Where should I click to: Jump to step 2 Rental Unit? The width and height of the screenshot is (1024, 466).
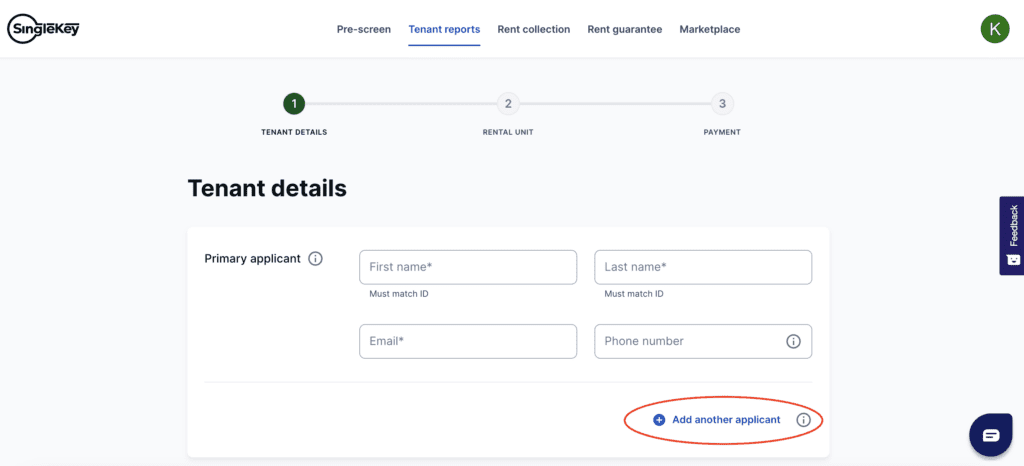(x=508, y=104)
